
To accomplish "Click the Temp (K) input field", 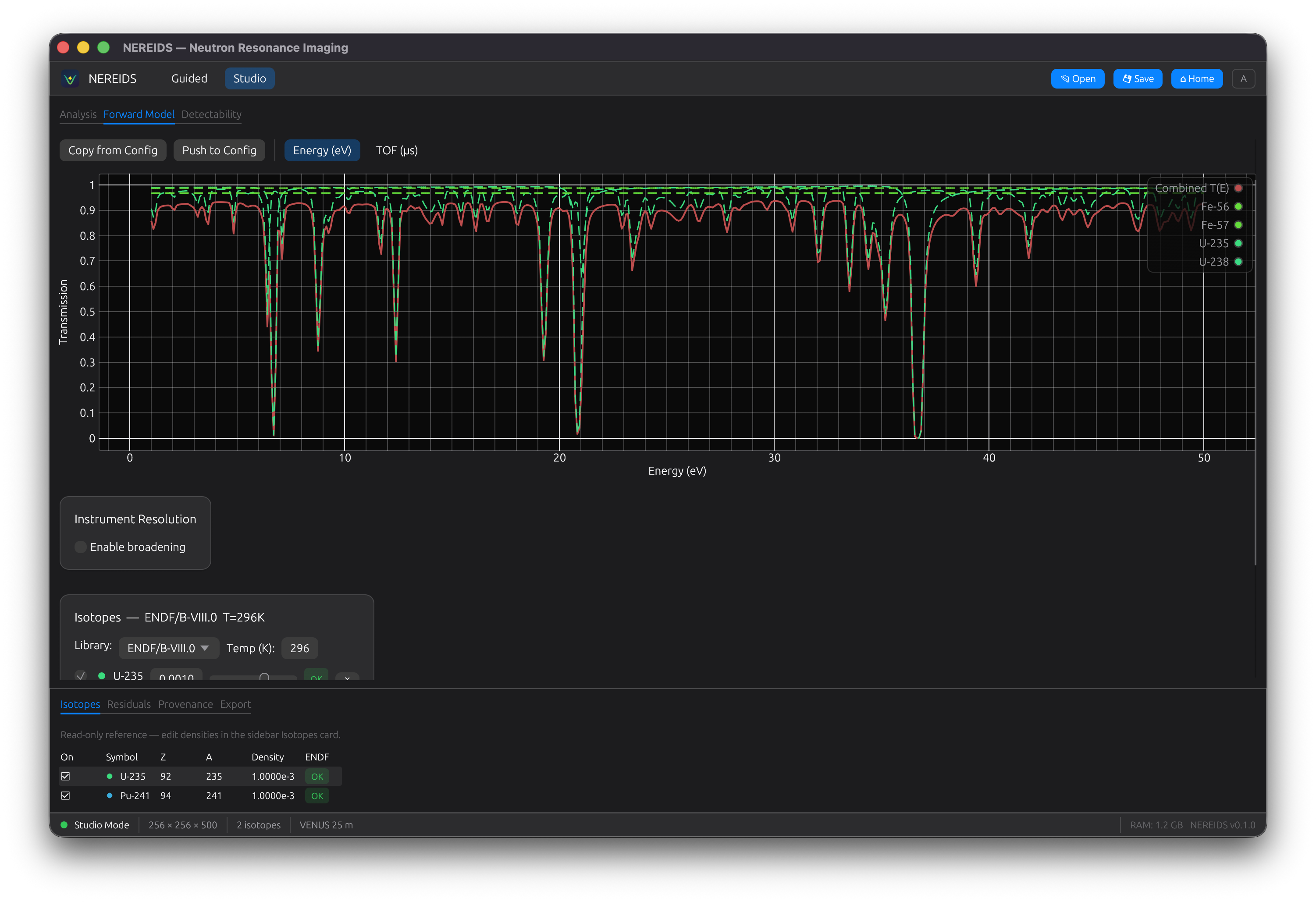I will pyautogui.click(x=299, y=648).
